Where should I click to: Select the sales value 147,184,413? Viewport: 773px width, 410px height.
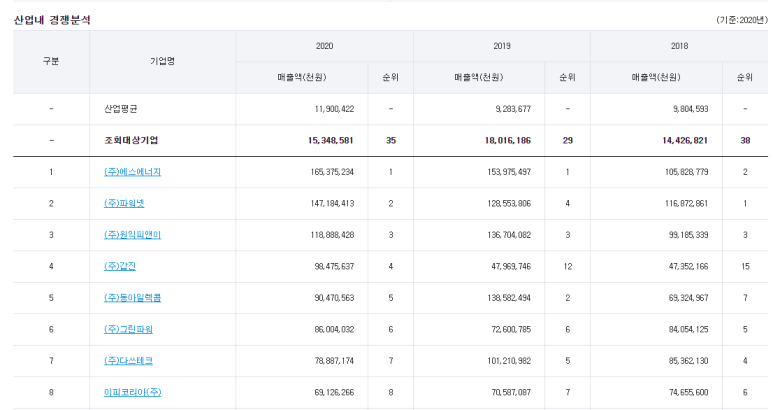(x=332, y=204)
